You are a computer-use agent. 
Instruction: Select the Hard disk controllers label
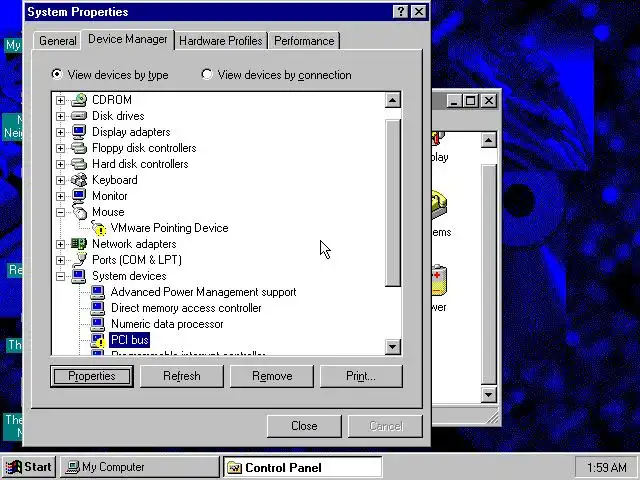tap(140, 164)
